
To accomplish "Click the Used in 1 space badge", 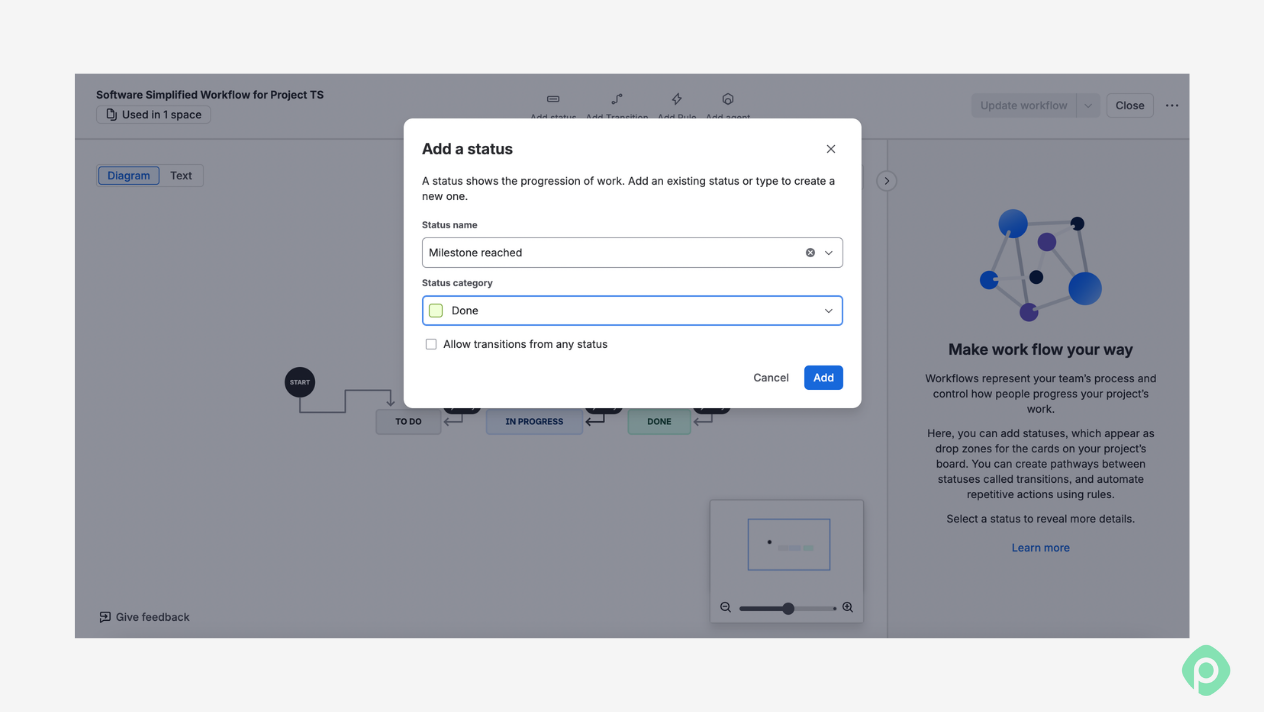I will pos(154,115).
